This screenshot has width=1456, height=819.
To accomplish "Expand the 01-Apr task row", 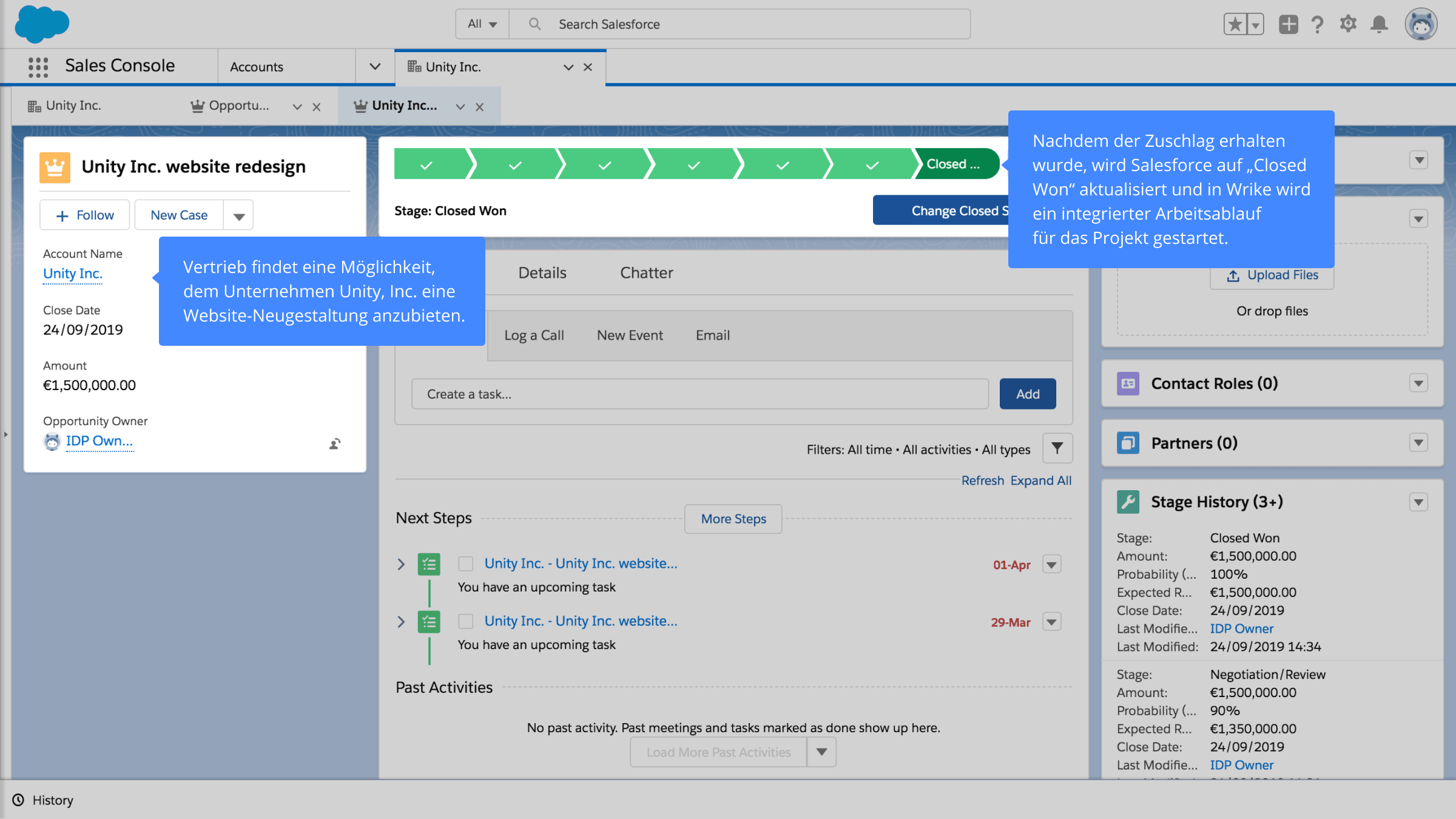I will (401, 564).
